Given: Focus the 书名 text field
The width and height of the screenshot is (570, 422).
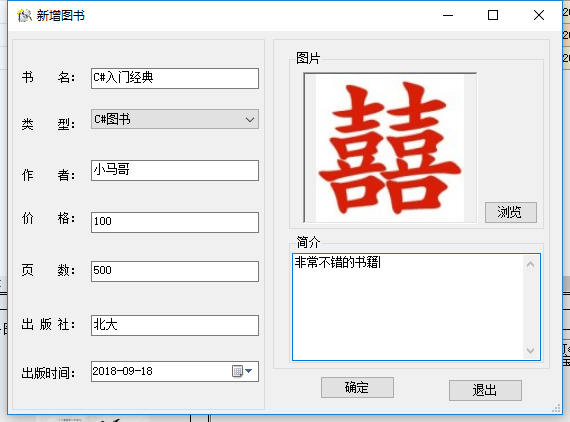Looking at the screenshot, I should (175, 78).
